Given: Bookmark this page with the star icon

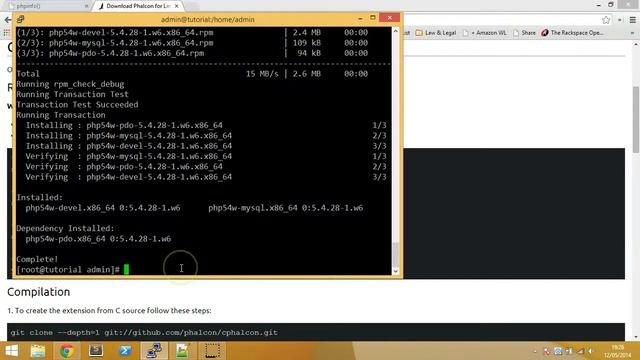Looking at the screenshot, I should click(606, 20).
